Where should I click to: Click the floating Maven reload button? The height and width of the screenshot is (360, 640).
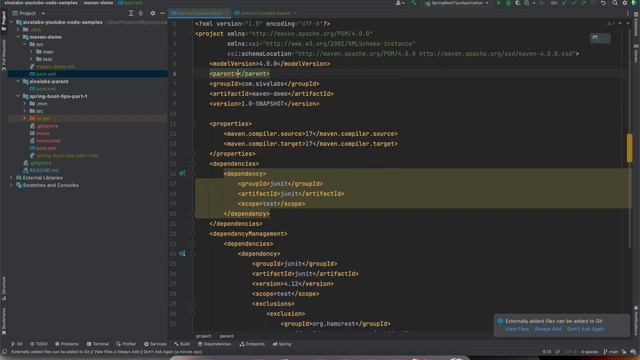pos(600,38)
